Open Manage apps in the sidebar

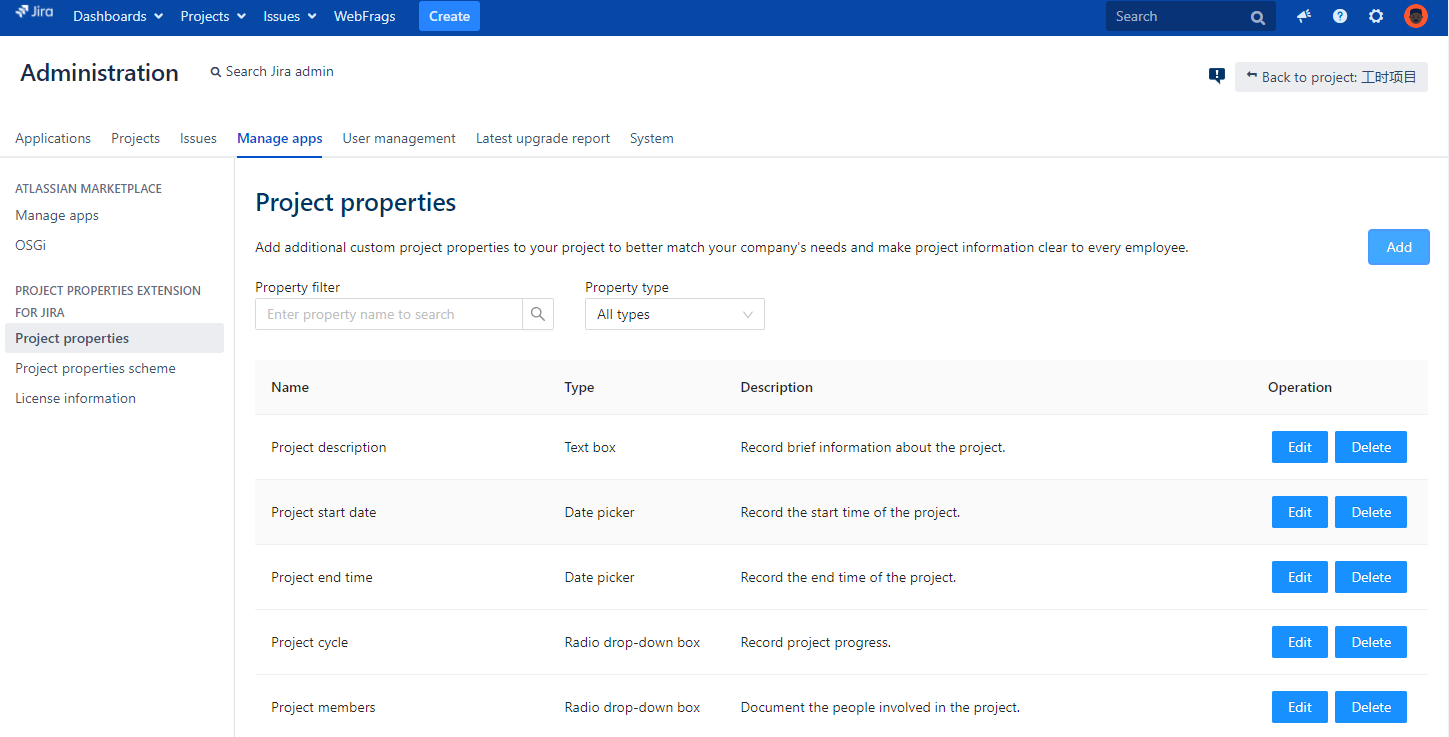[x=57, y=215]
